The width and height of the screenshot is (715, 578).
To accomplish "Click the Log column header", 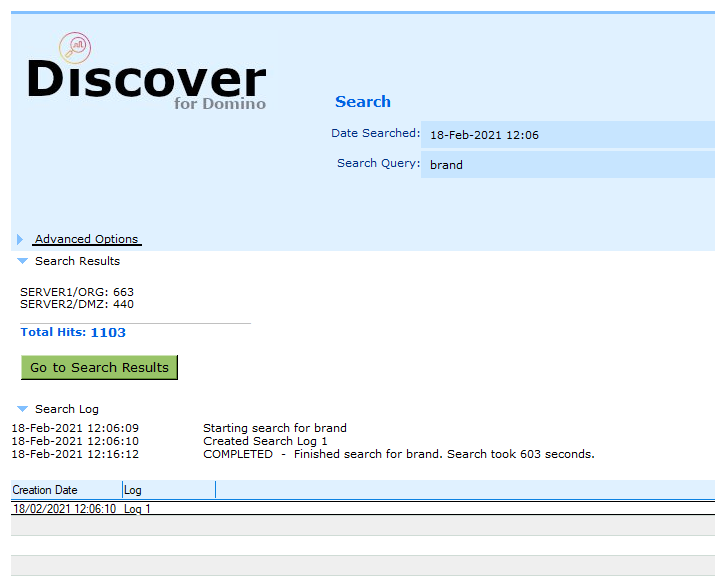I will pyautogui.click(x=169, y=490).
